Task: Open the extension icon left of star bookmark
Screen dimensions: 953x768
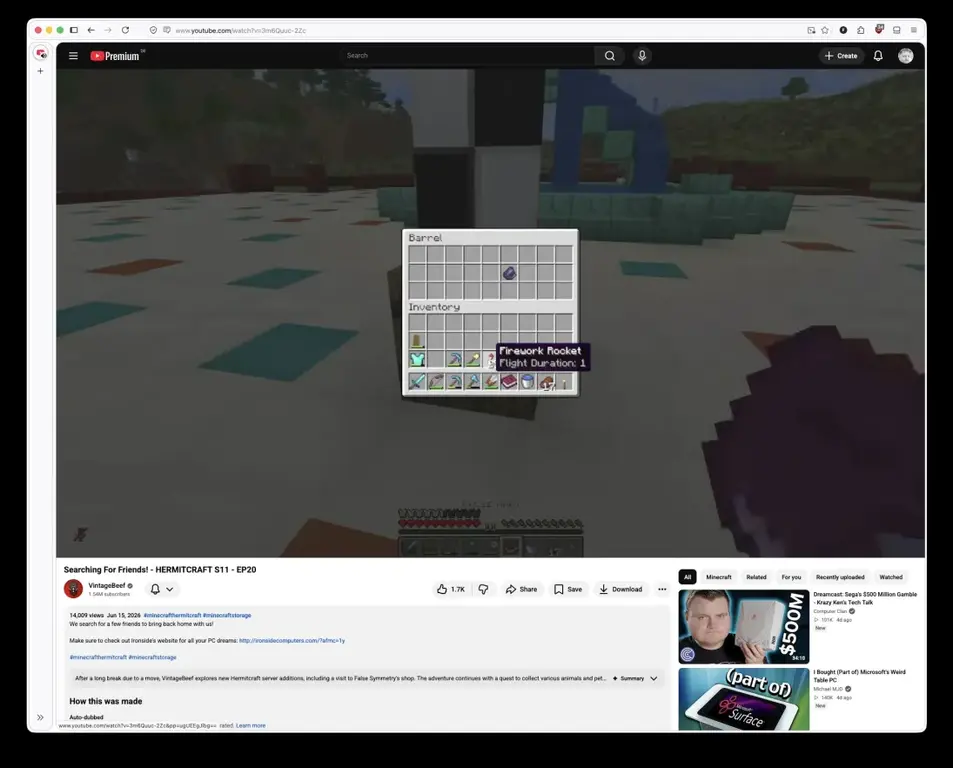Action: pyautogui.click(x=811, y=30)
